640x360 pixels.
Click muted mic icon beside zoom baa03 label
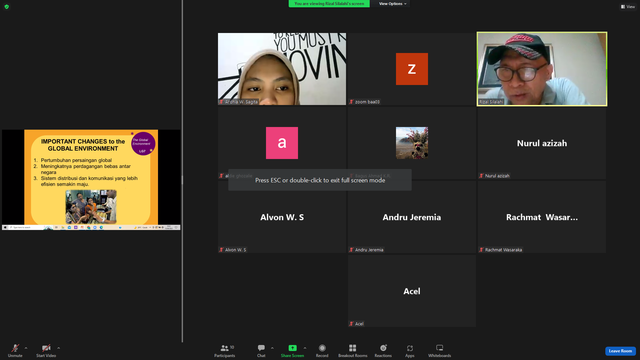tap(351, 102)
